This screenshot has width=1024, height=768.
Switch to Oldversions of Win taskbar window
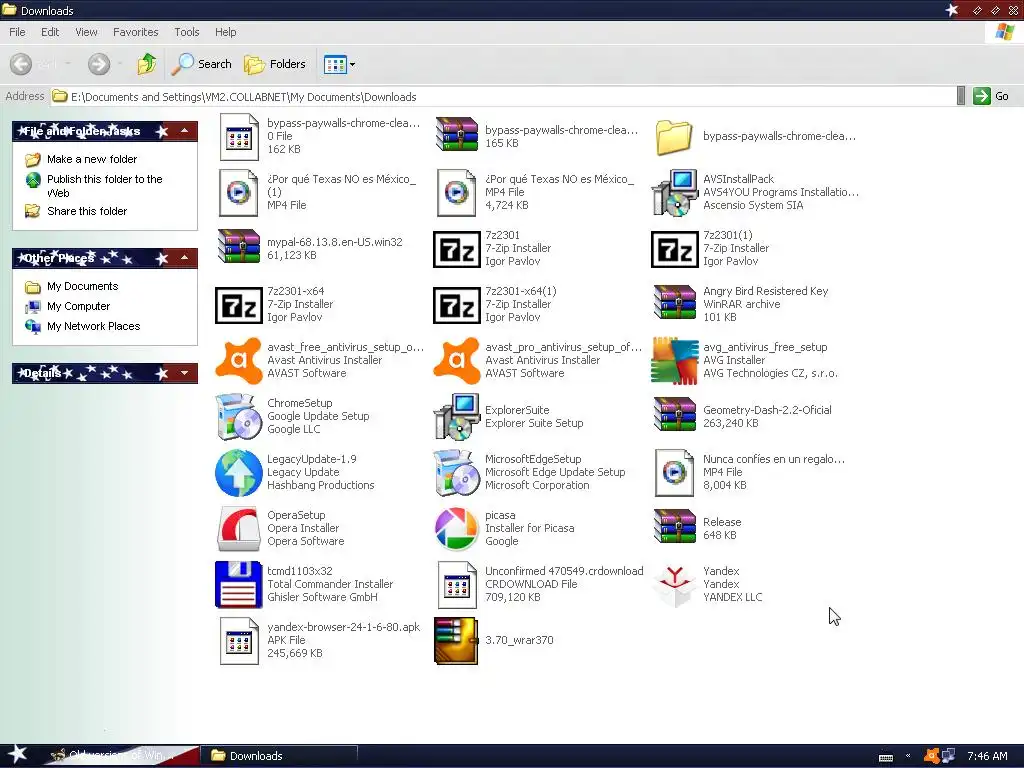point(120,756)
